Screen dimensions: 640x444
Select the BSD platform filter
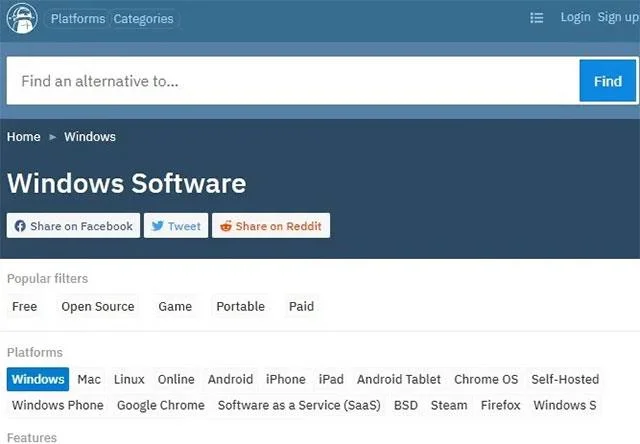click(x=406, y=405)
